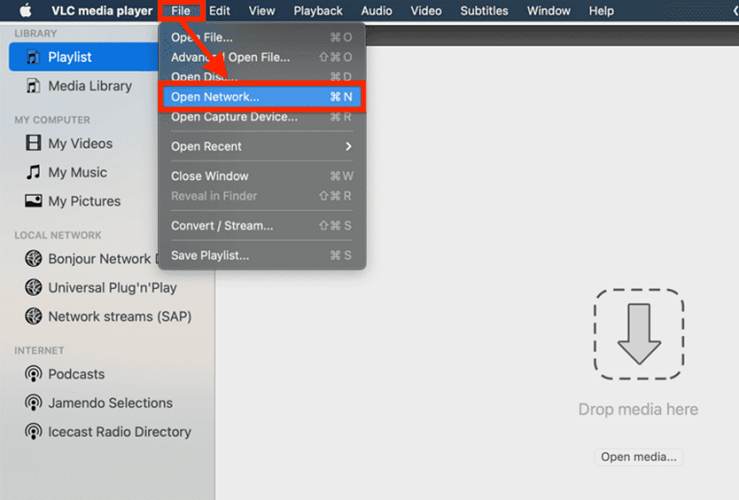Click the Icecast Radio Directory icon
The width and height of the screenshot is (739, 500).
point(33,432)
